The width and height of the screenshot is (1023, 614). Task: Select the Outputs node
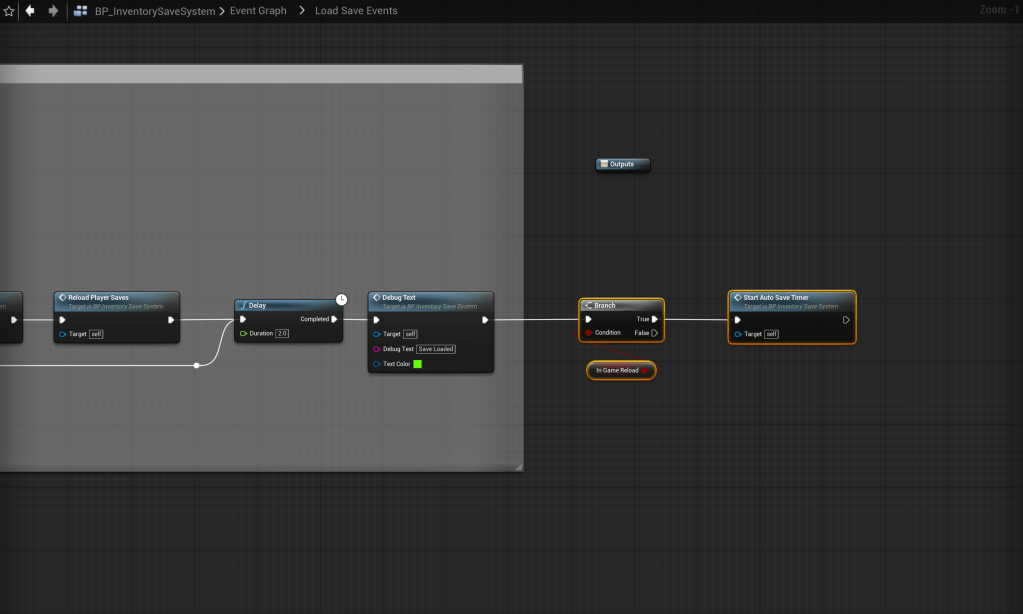(x=622, y=164)
